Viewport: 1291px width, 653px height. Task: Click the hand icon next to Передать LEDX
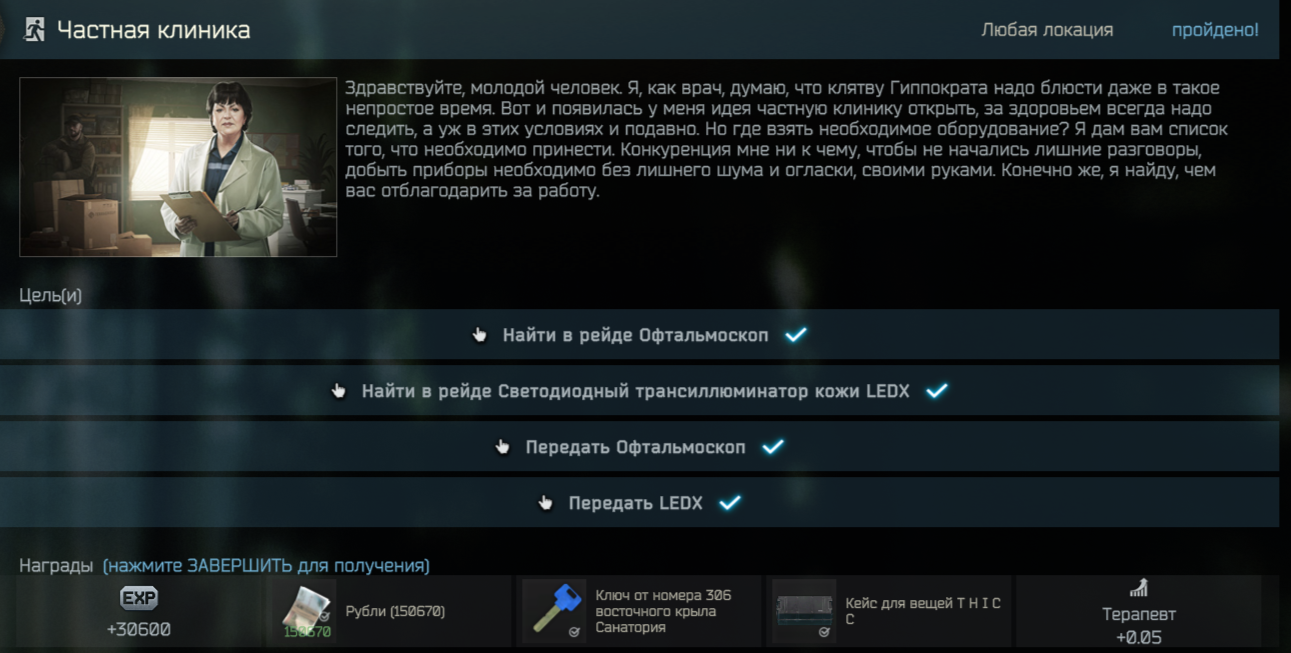pos(546,503)
